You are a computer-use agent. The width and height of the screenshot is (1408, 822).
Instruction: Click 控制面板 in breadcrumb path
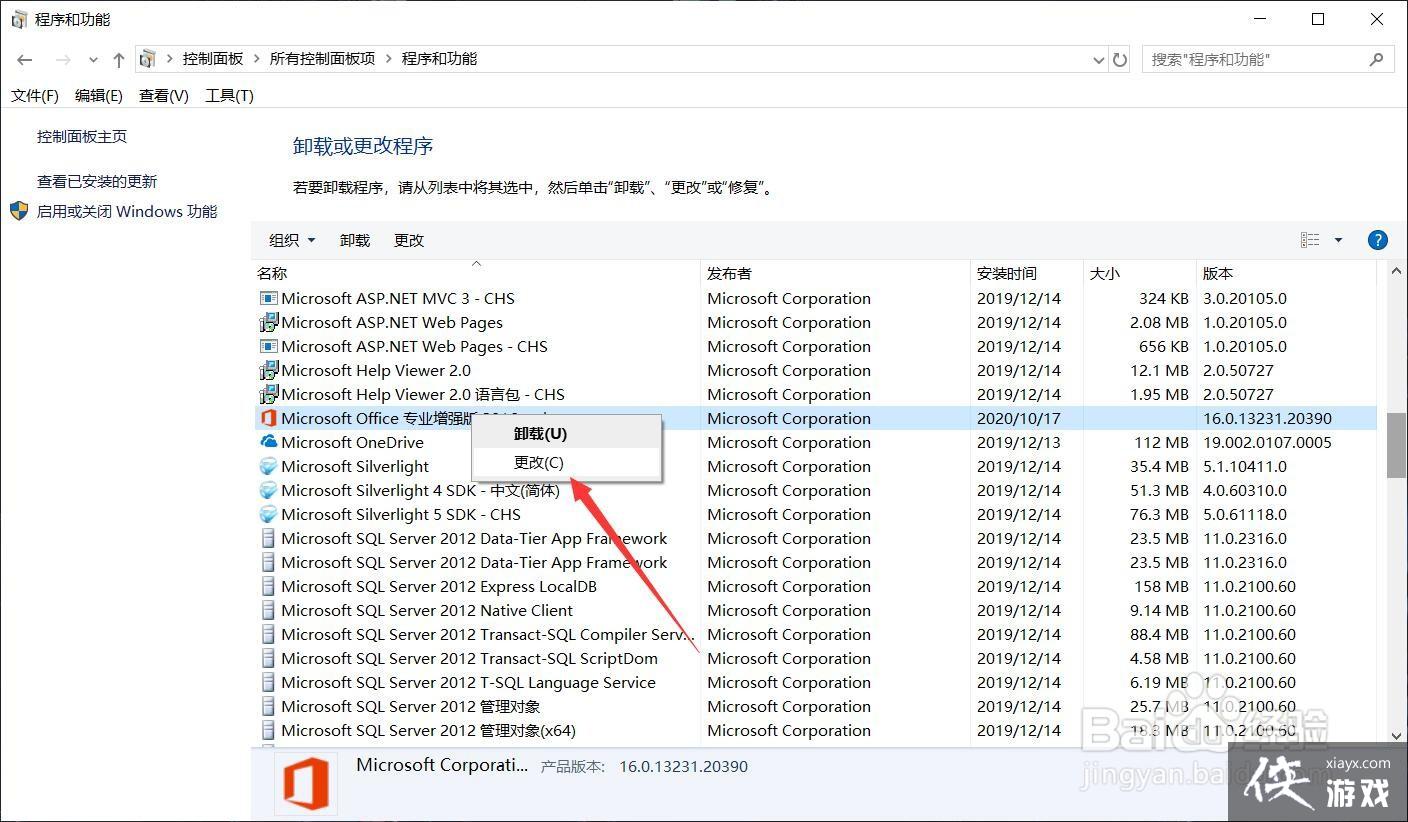pos(213,59)
